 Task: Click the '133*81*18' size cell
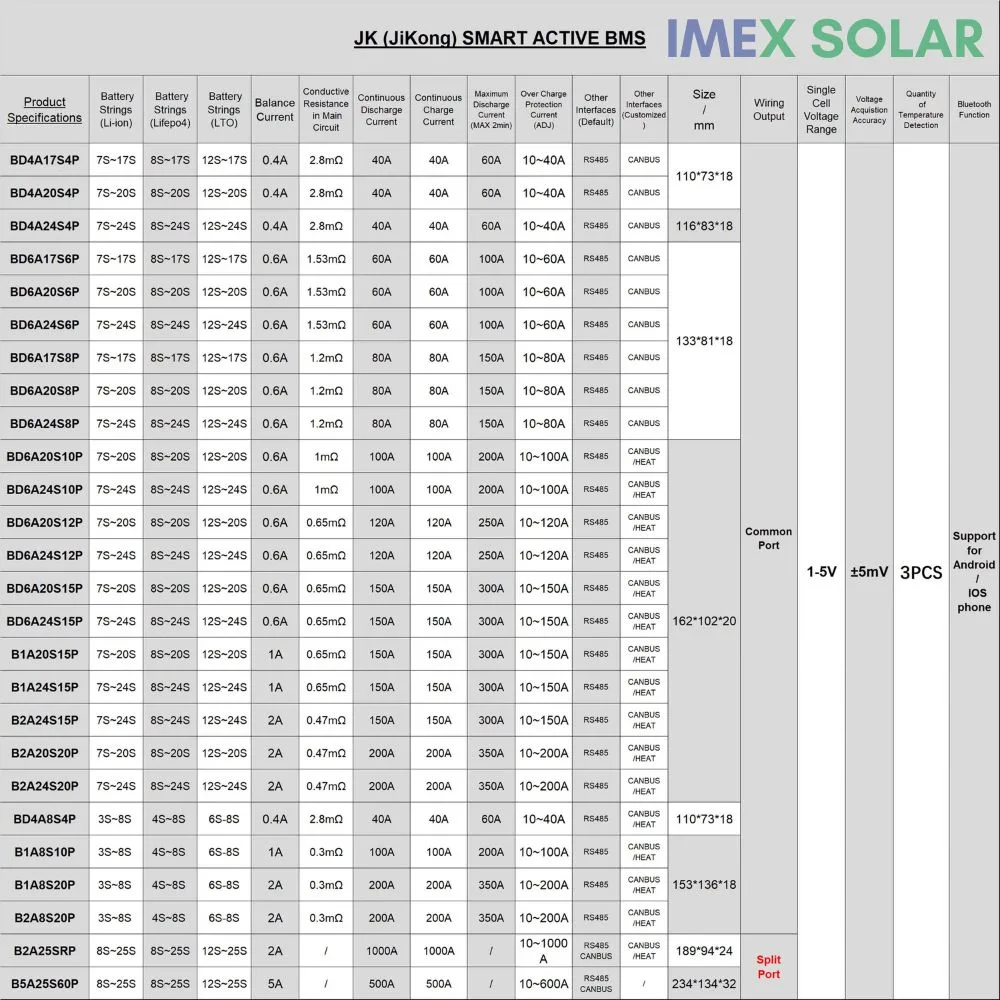point(704,341)
